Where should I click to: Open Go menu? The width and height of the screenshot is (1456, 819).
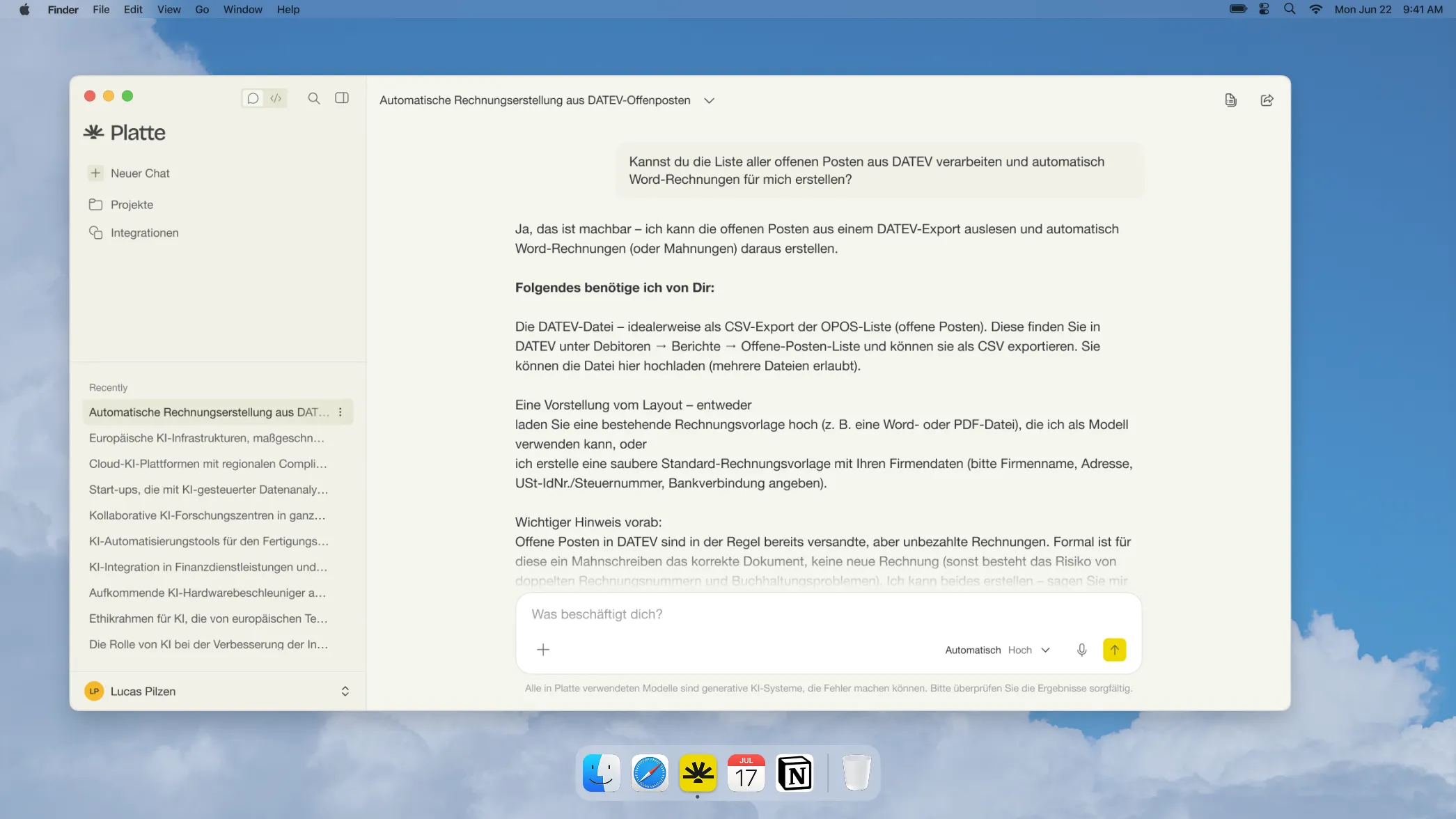[x=202, y=9]
